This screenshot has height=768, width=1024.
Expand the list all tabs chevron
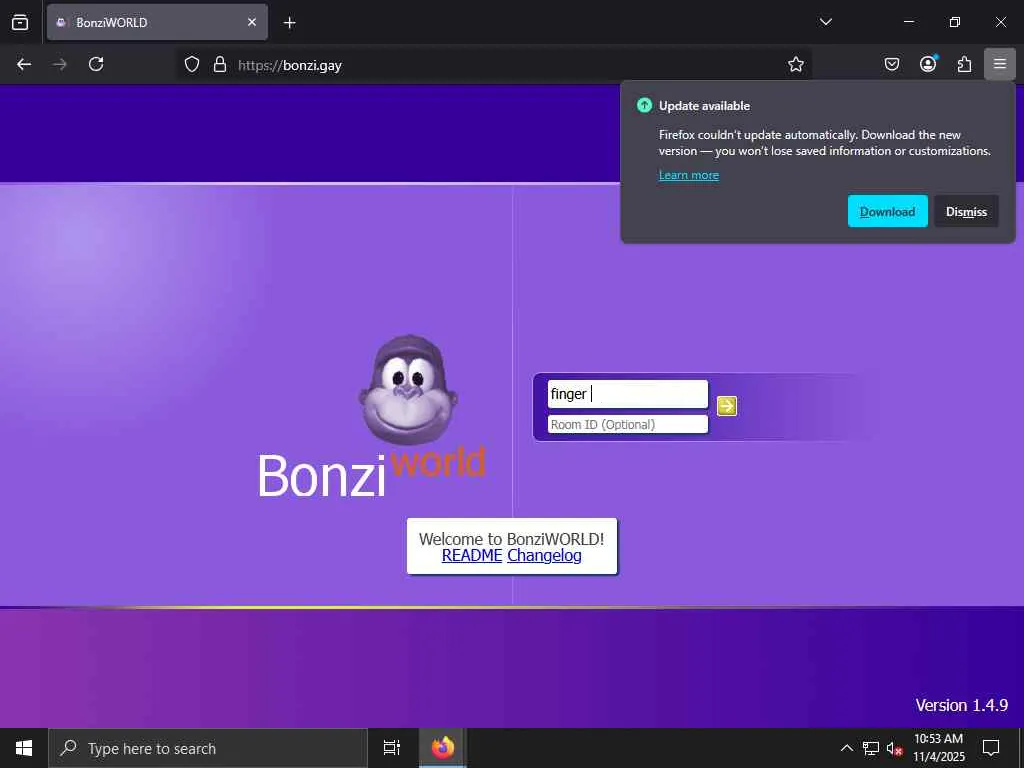(x=825, y=22)
